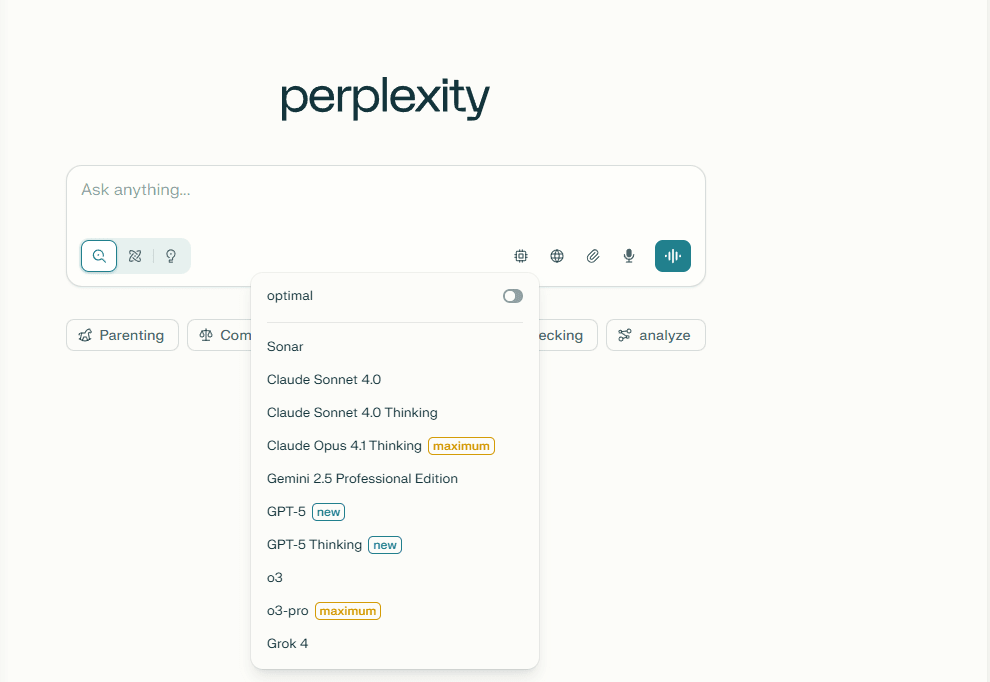Select the Sonar model
Image resolution: width=990 pixels, height=682 pixels.
tap(284, 346)
